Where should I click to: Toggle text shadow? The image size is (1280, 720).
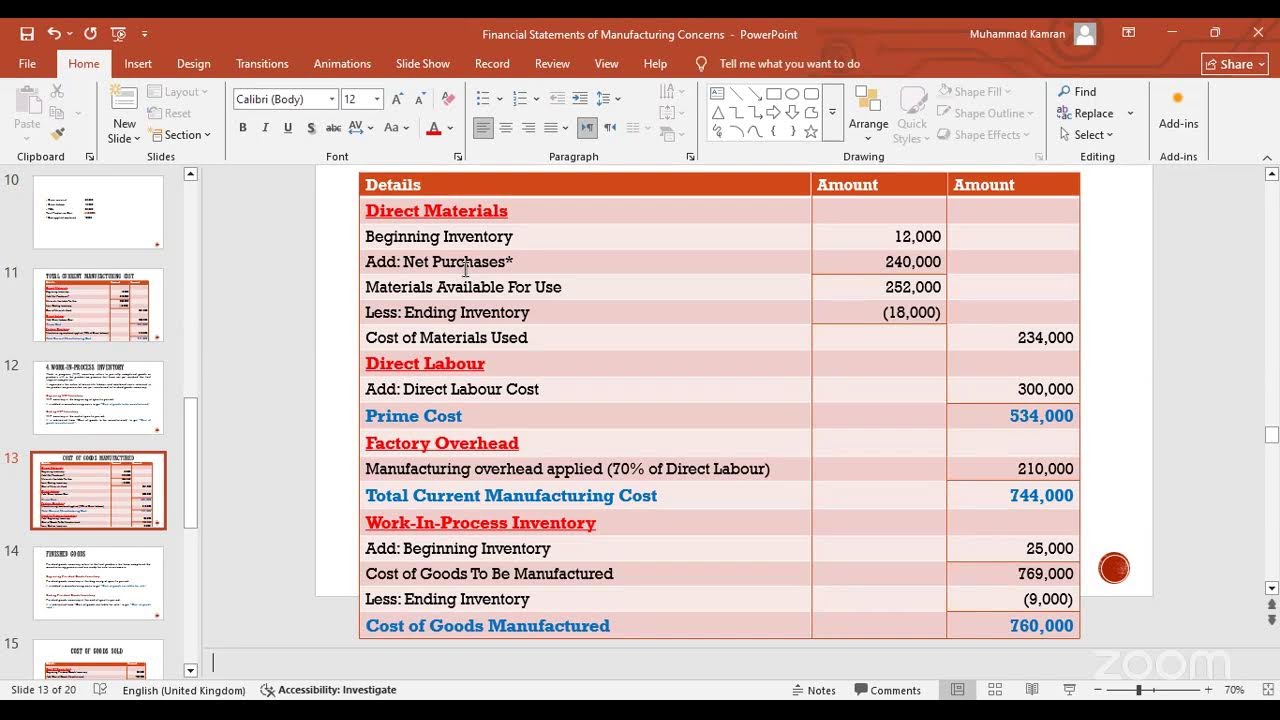point(311,128)
